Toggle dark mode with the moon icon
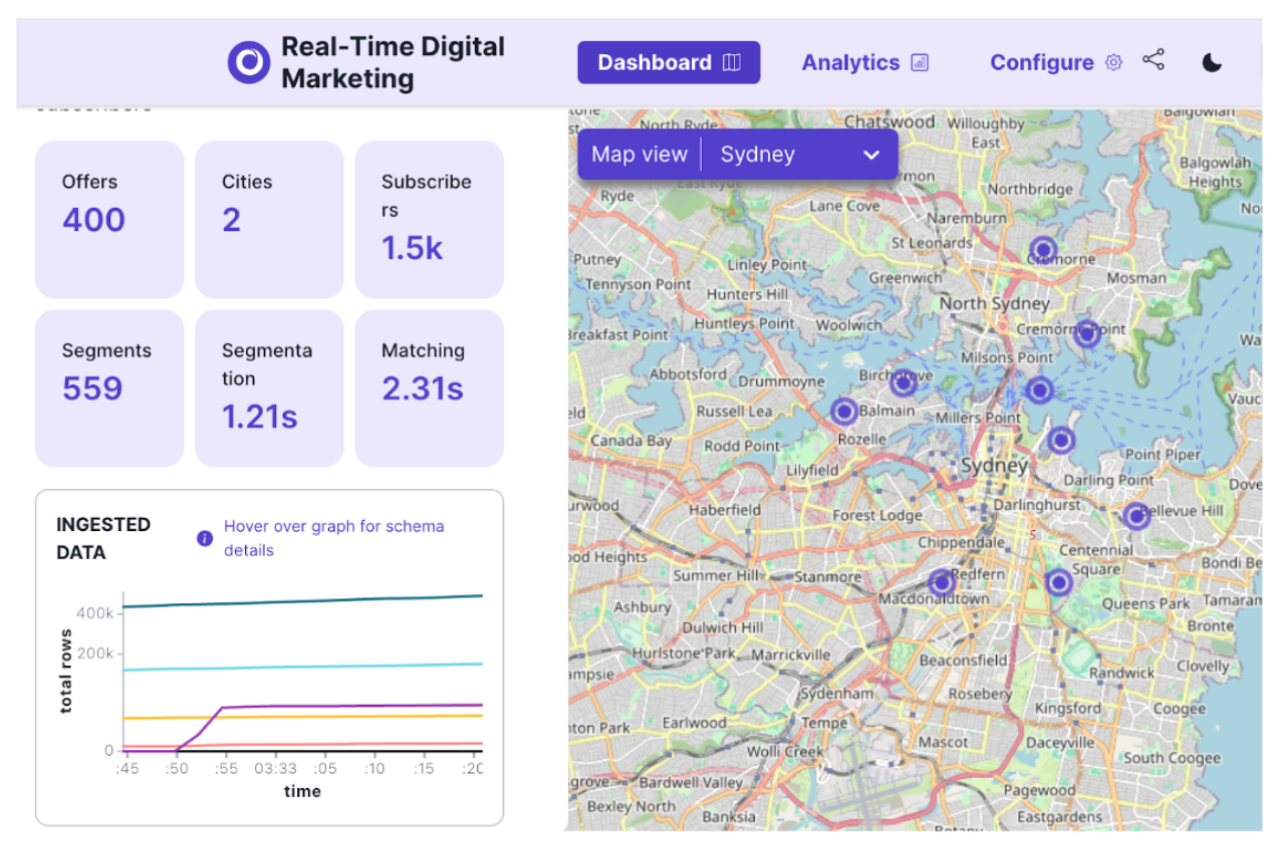 click(1211, 62)
